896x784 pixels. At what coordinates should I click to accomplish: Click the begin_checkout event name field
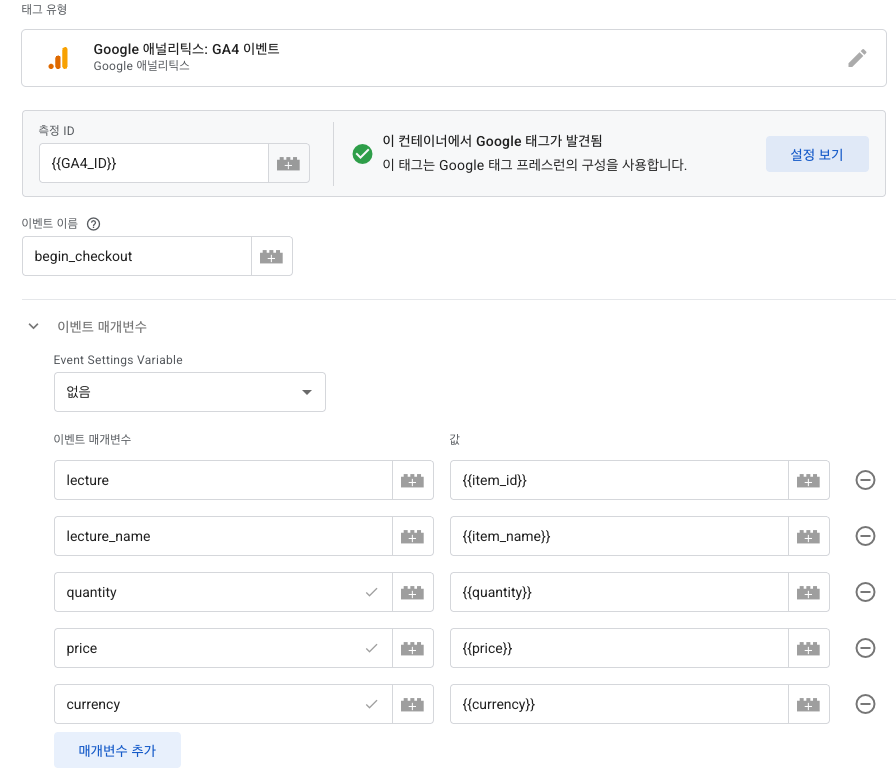(137, 256)
